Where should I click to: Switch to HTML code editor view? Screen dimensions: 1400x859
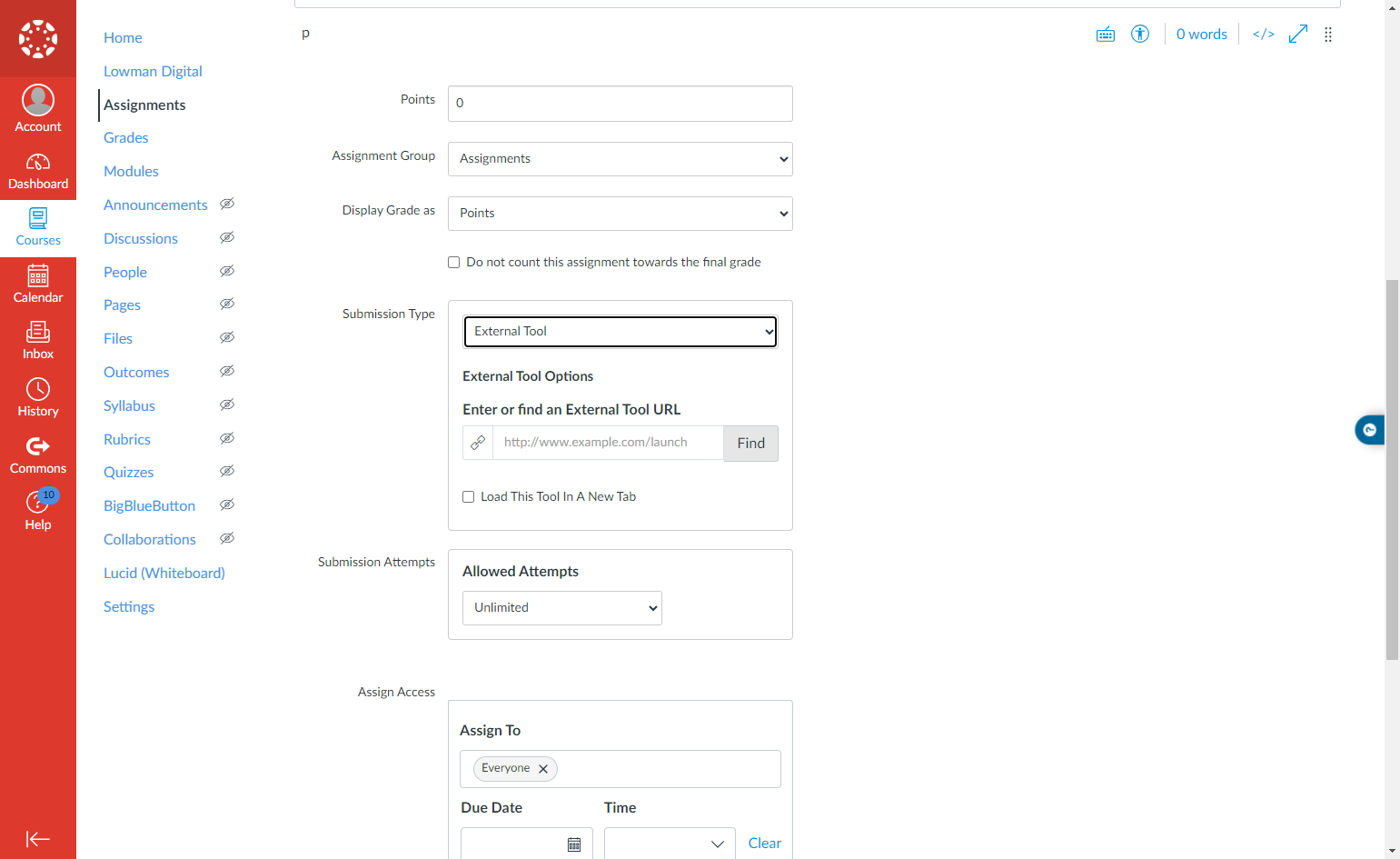1263,35
